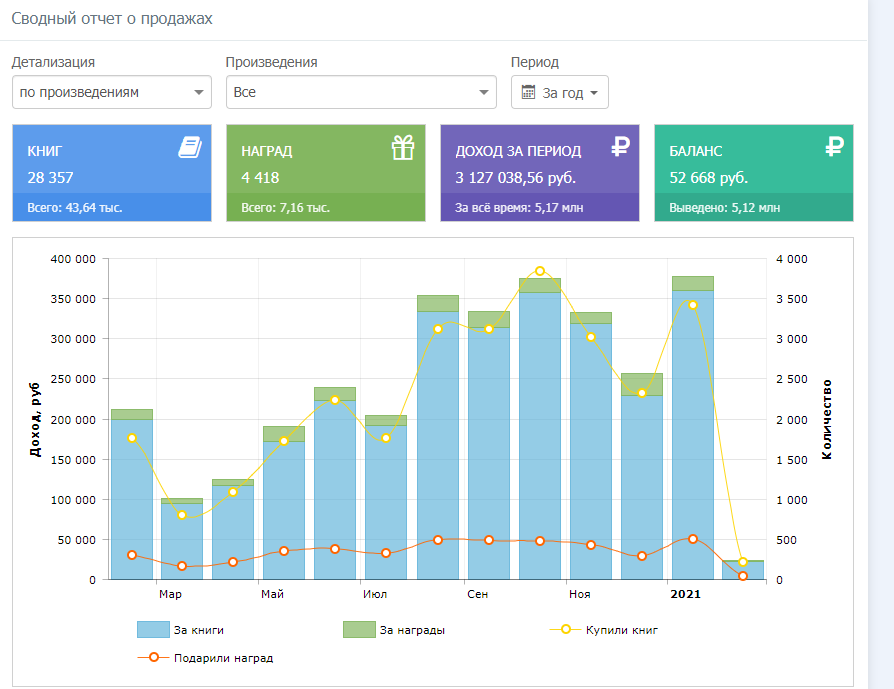Click ruble icon on ДОХОД ЗА ПЕРИОД card
This screenshot has height=689, width=894.
click(620, 148)
